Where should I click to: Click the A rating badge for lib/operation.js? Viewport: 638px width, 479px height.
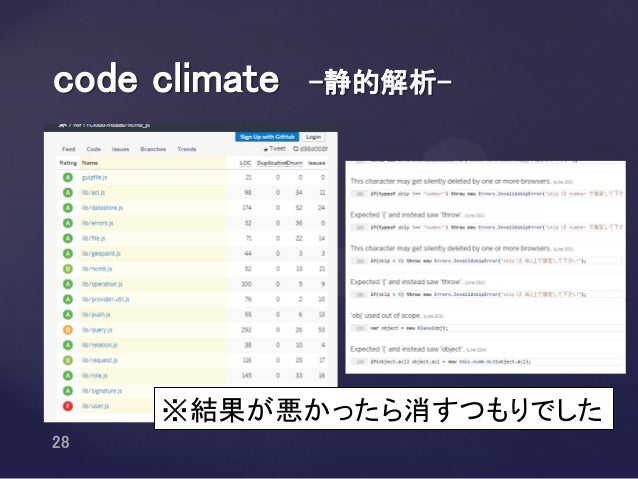68,284
